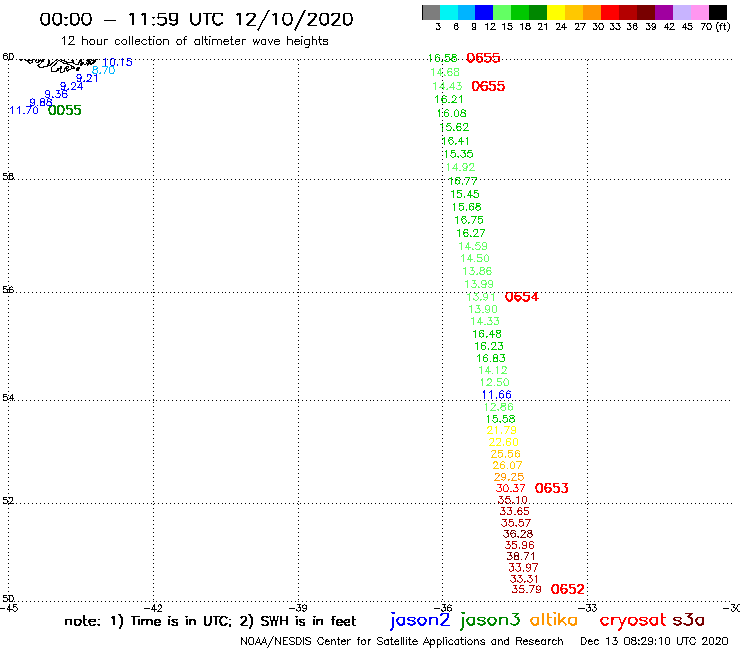Click the dark blue swatch in the color scale

pyautogui.click(x=484, y=12)
